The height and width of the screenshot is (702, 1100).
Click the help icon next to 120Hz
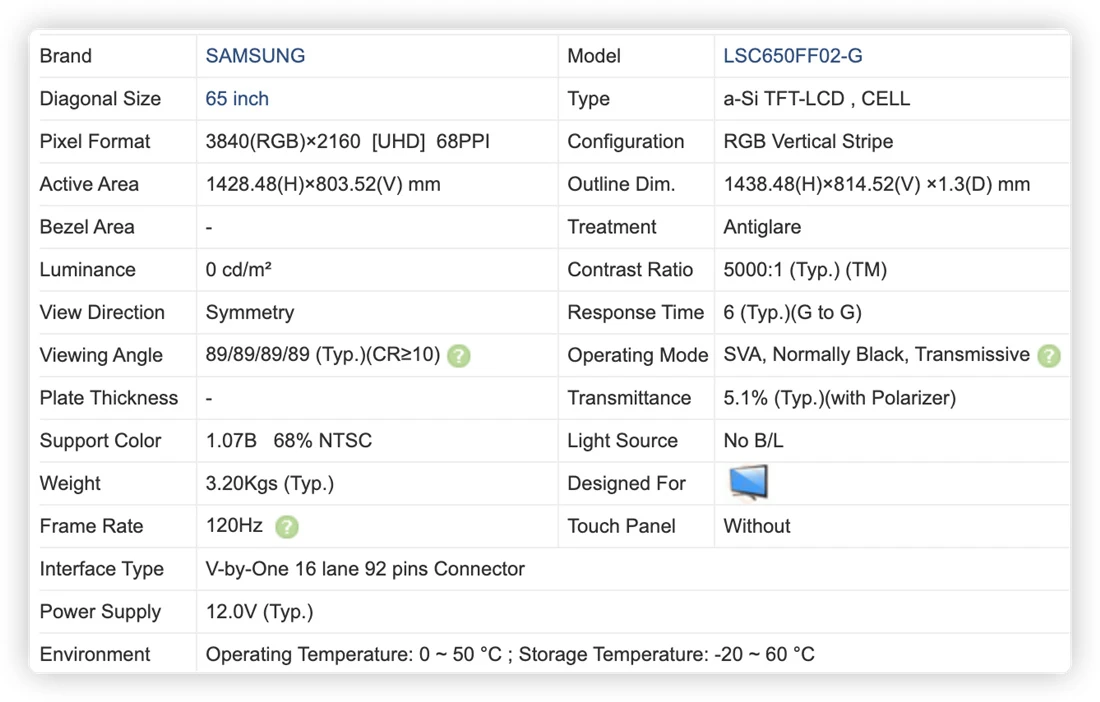[286, 527]
